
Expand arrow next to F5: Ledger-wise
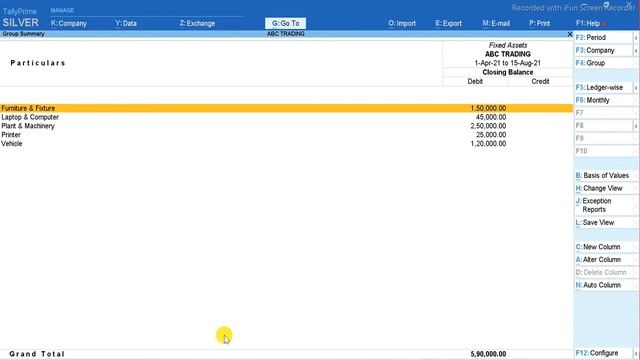636,87
